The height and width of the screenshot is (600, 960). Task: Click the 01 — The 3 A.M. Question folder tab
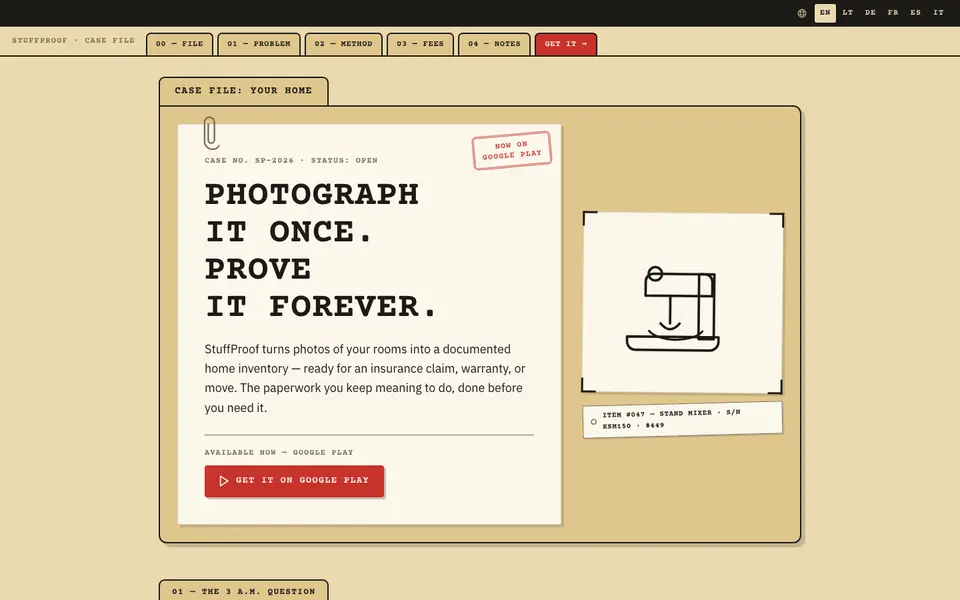click(x=244, y=590)
